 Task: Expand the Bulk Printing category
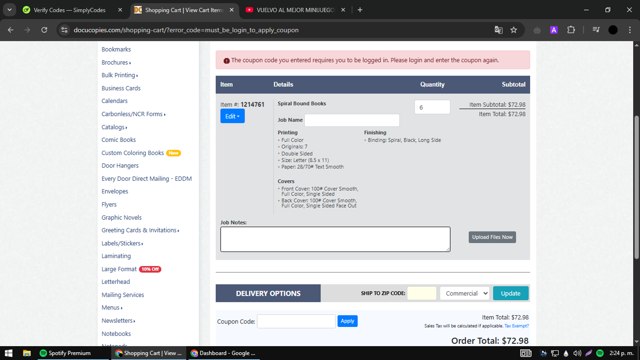point(120,75)
